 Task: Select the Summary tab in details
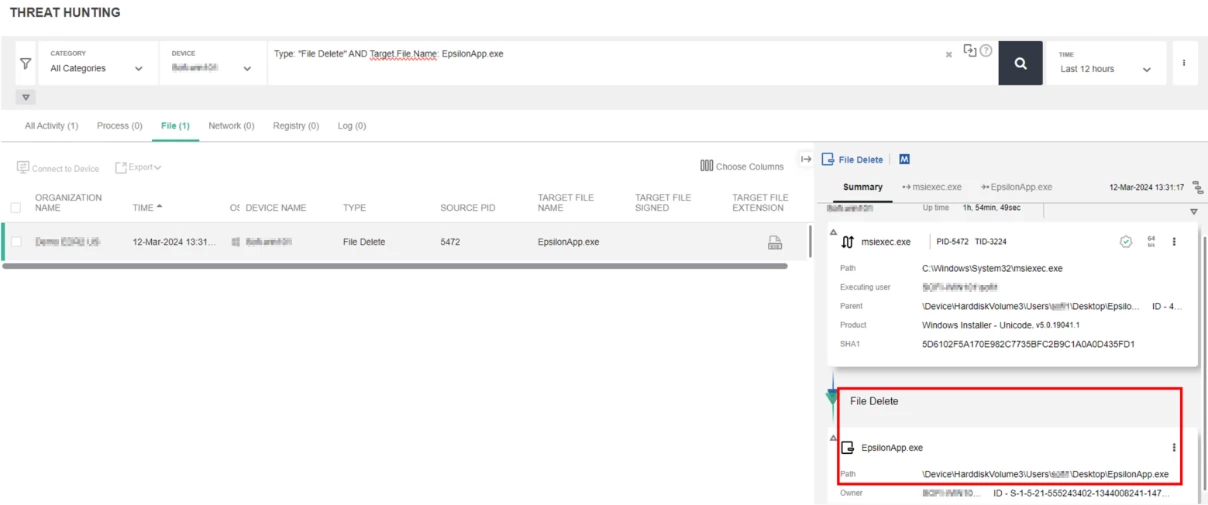[x=862, y=187]
